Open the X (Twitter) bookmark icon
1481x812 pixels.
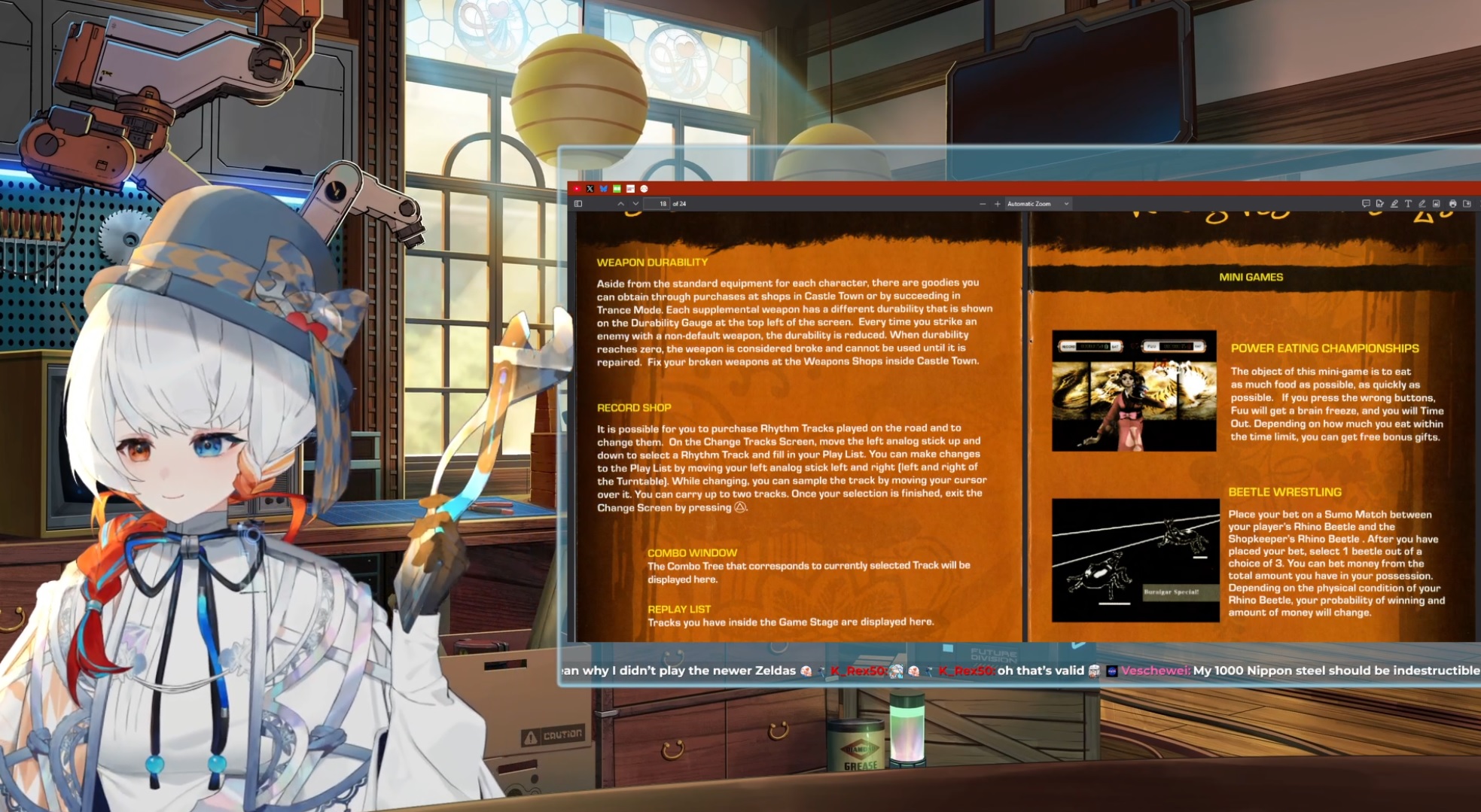pyautogui.click(x=590, y=189)
